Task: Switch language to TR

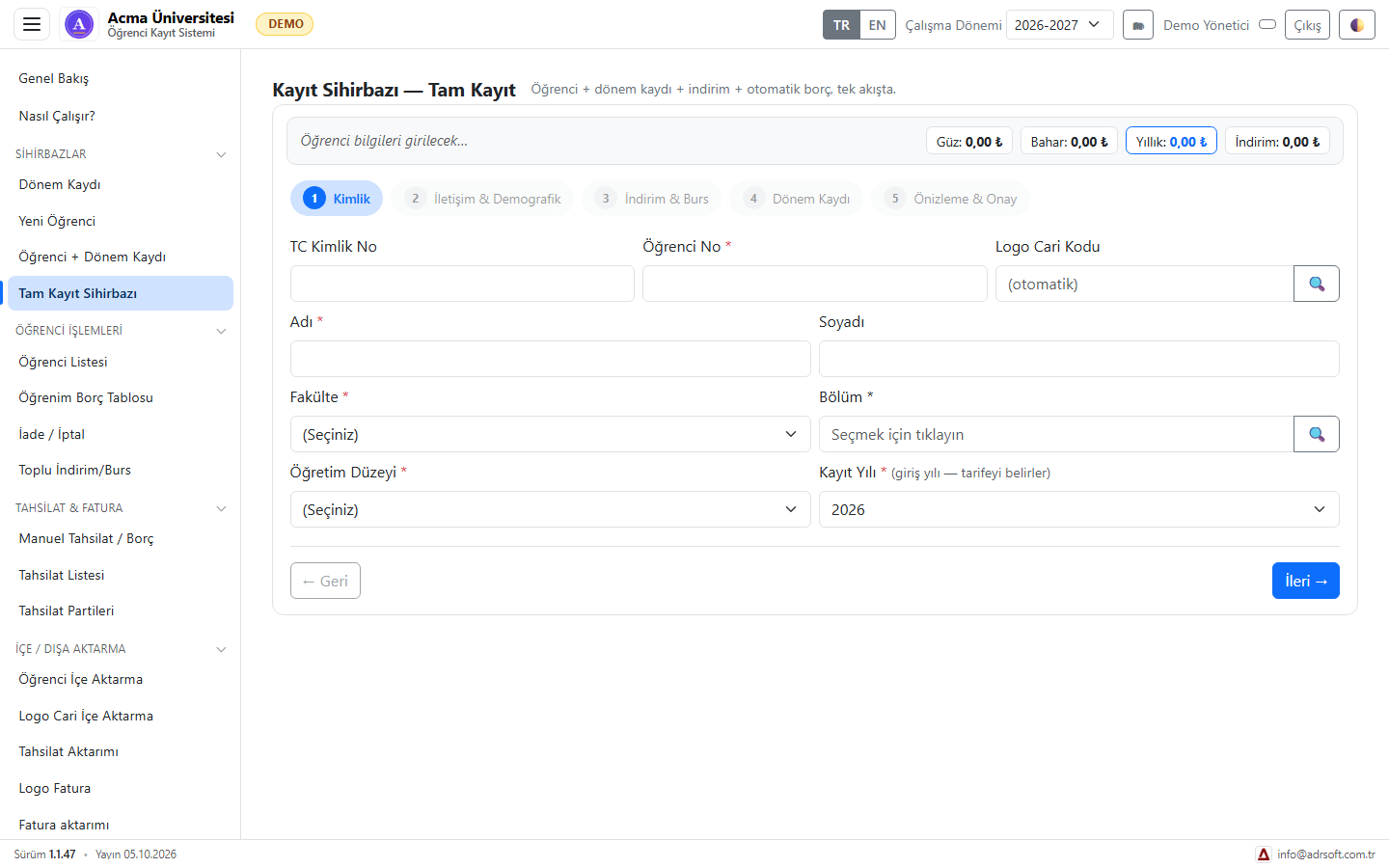Action: click(841, 25)
